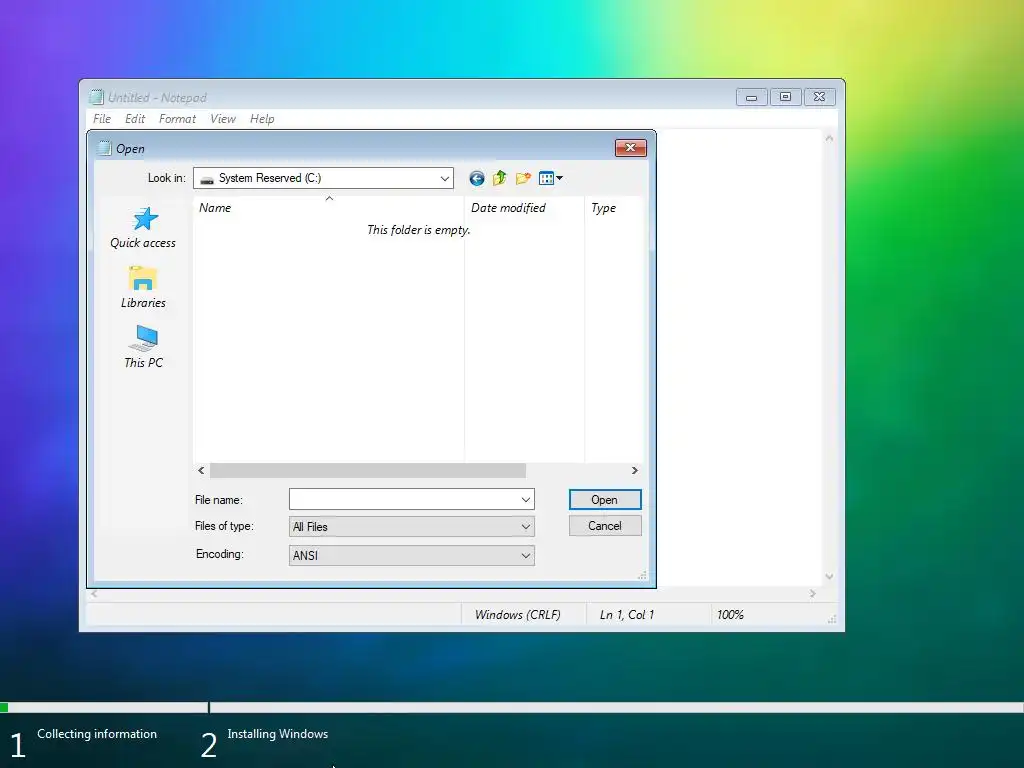Select This PC in the places bar
The width and height of the screenshot is (1024, 768).
tap(143, 347)
